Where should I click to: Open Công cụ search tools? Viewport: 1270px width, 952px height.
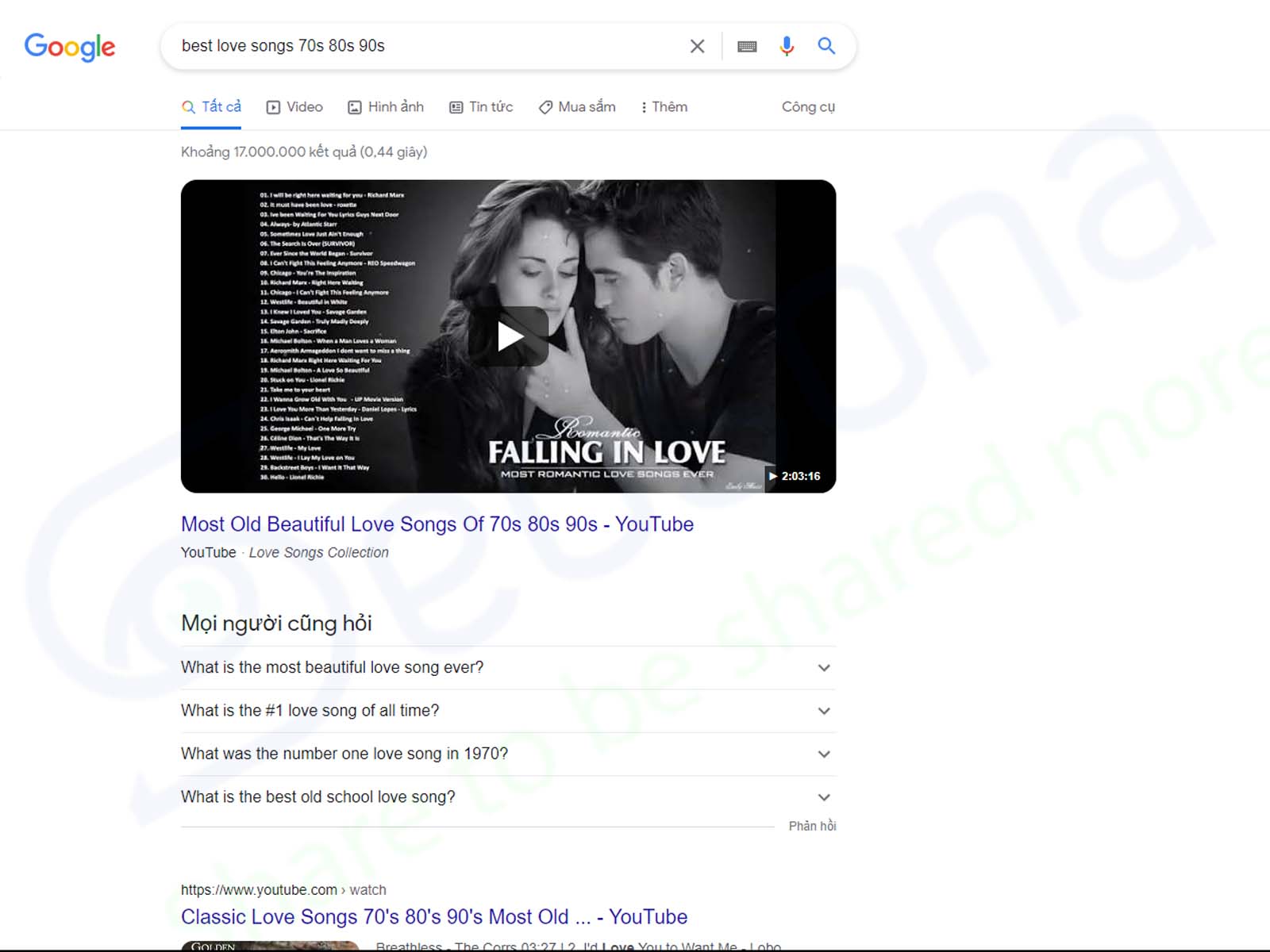[x=808, y=107]
